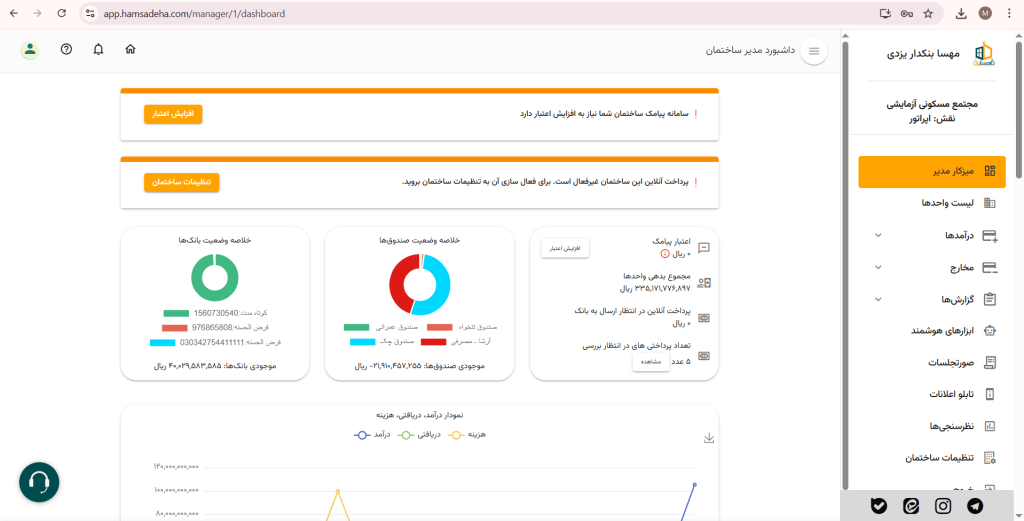This screenshot has height=521, width=1024.
Task: Open Instagram social link icon
Action: (943, 505)
